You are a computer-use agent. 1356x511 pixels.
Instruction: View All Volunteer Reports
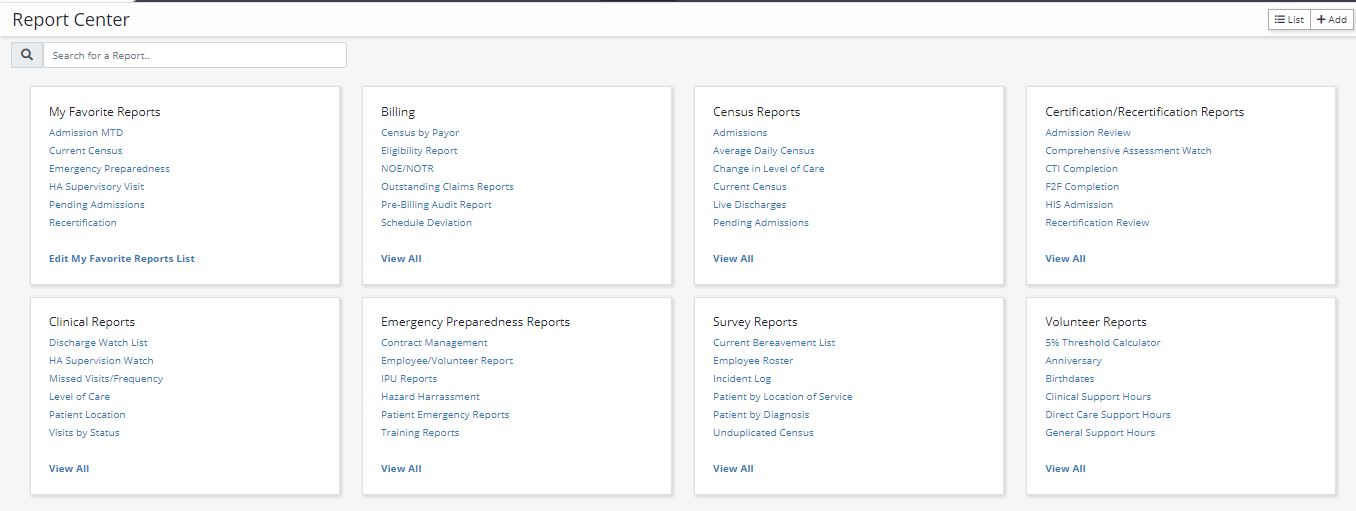1065,469
